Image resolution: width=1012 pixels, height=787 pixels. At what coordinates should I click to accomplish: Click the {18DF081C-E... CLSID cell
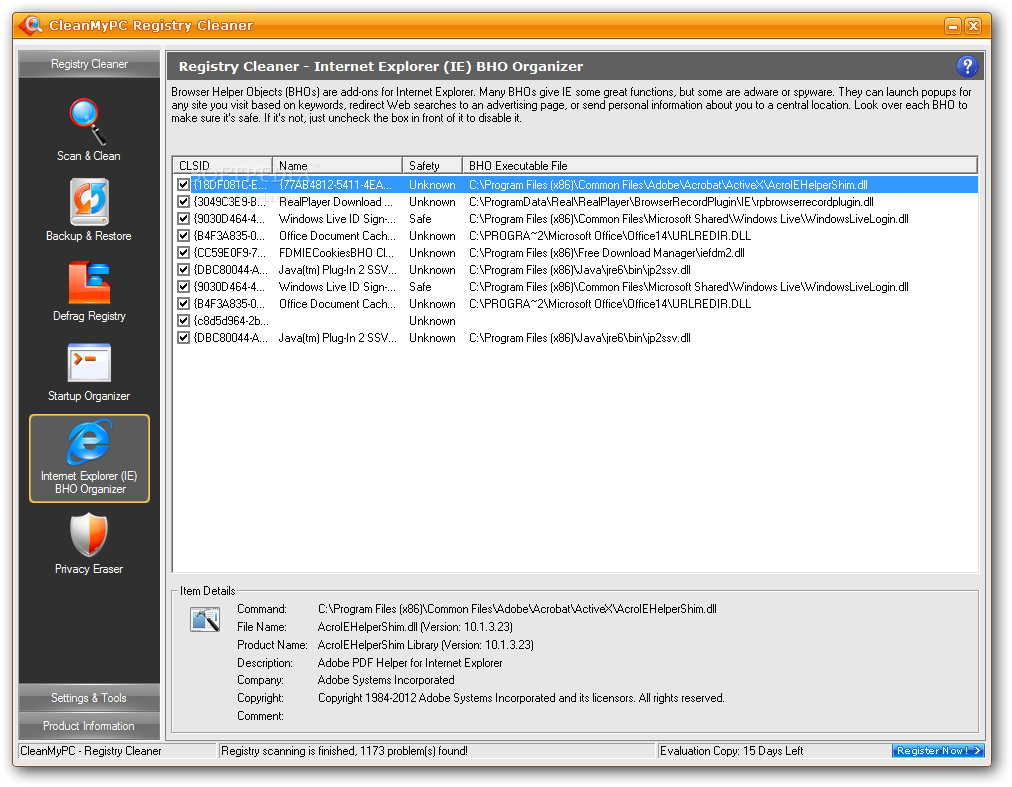point(230,185)
